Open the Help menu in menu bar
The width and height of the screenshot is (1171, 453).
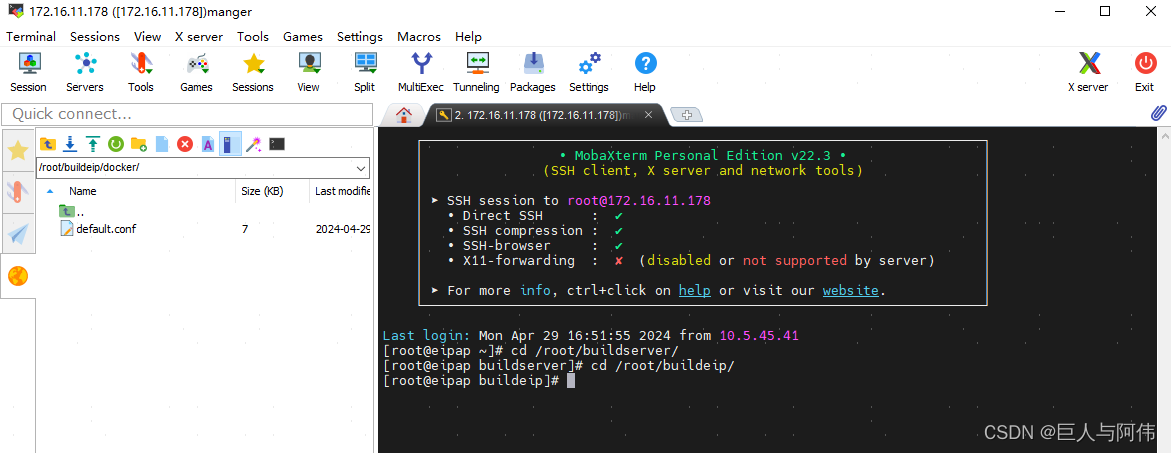pyautogui.click(x=468, y=37)
